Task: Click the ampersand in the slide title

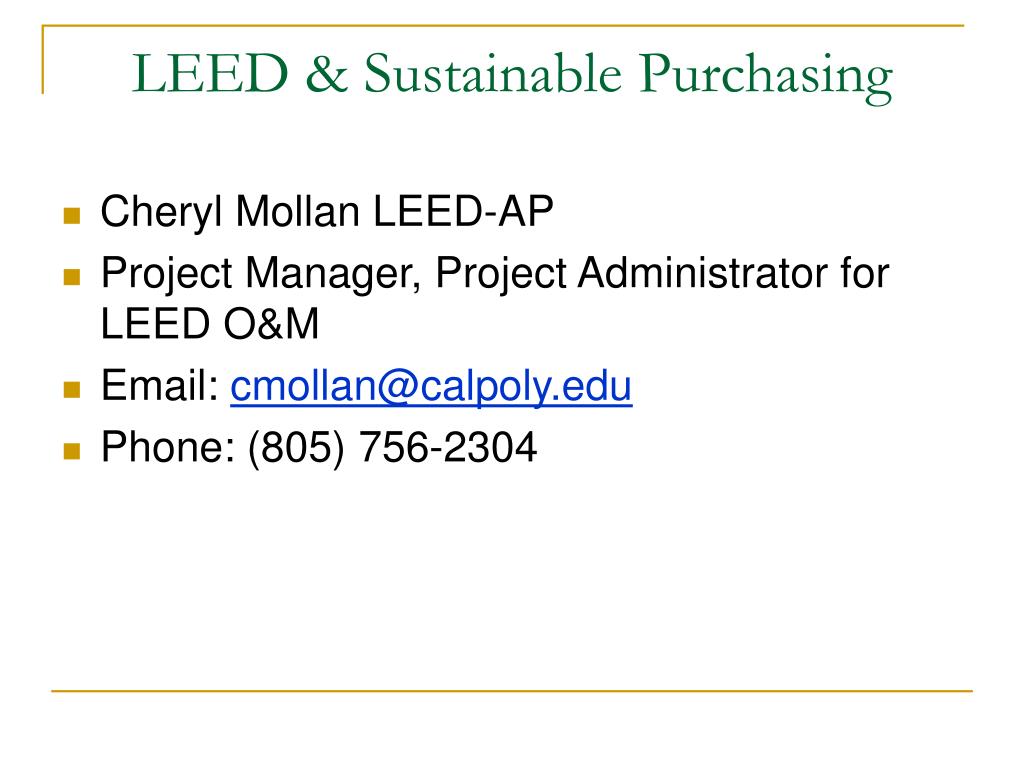Action: coord(326,72)
